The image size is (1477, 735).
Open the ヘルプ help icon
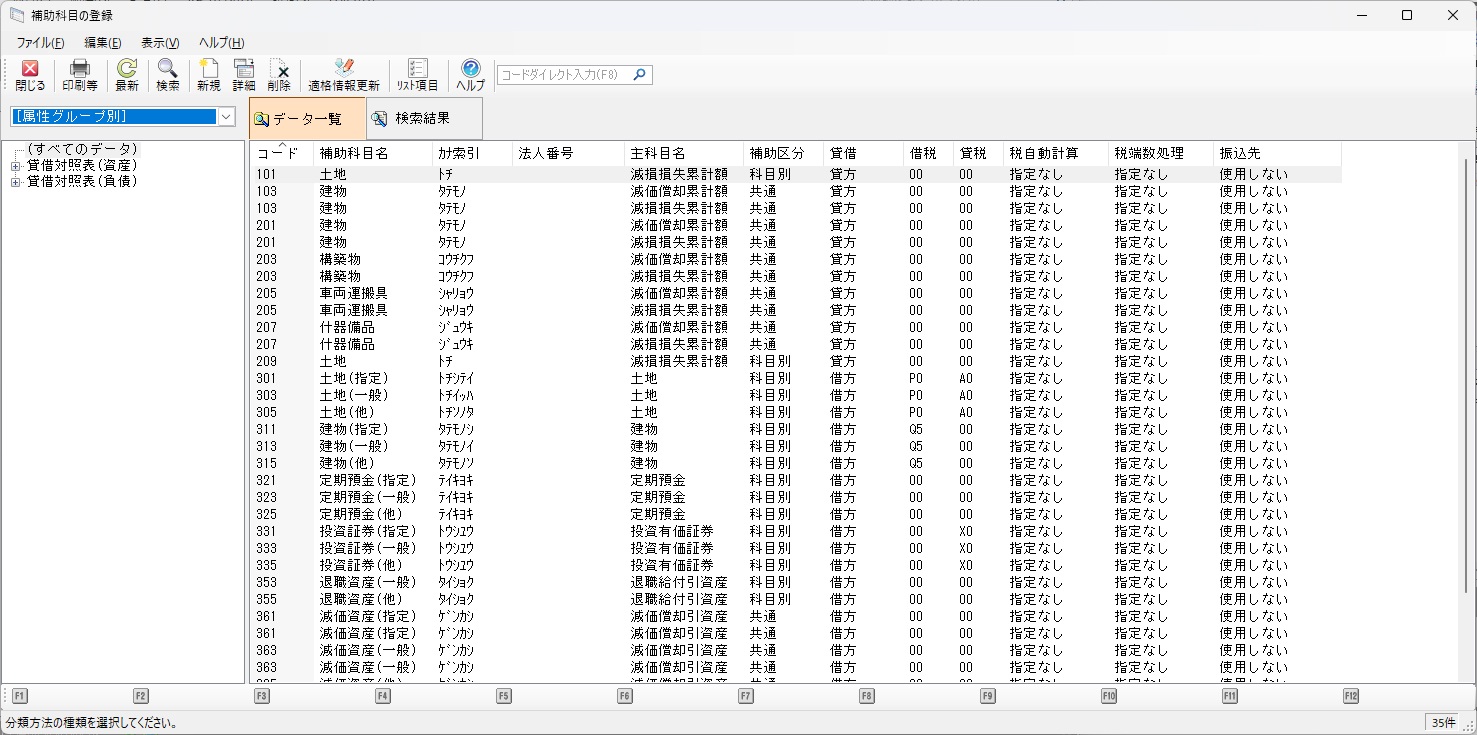[x=470, y=75]
